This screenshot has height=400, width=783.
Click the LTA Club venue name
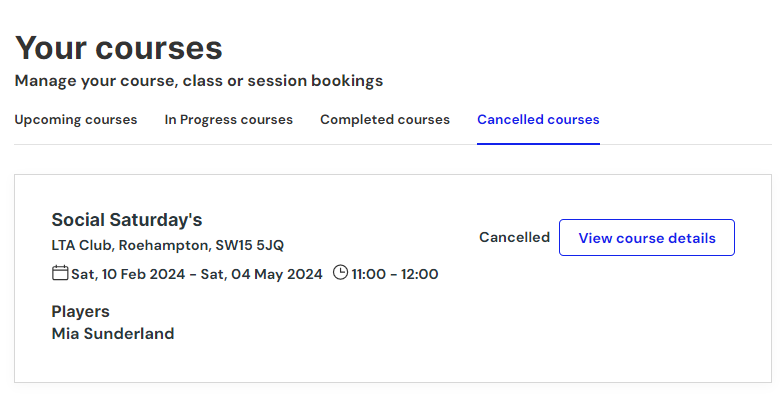coord(81,245)
